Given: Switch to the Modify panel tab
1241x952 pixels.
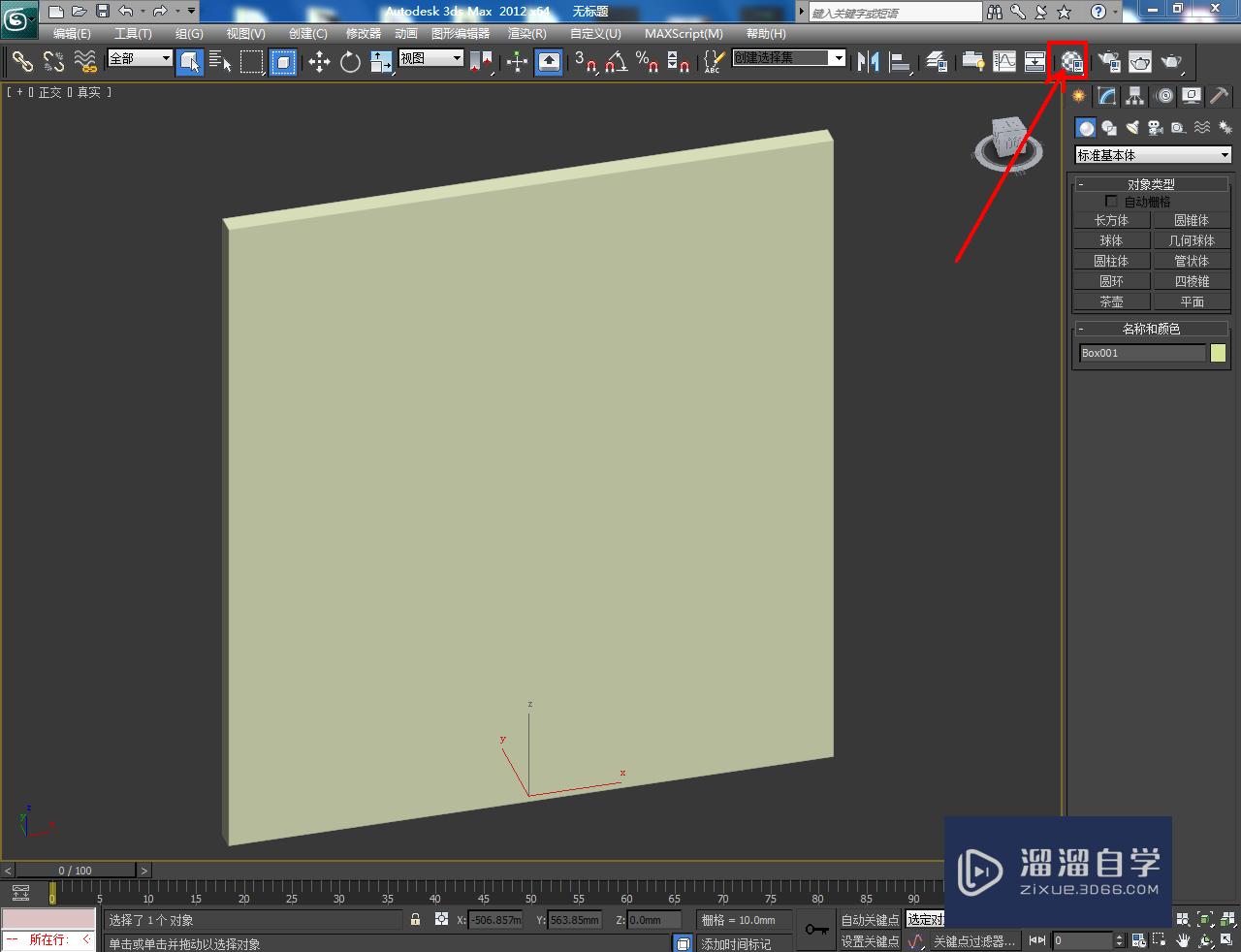Looking at the screenshot, I should pyautogui.click(x=1107, y=96).
